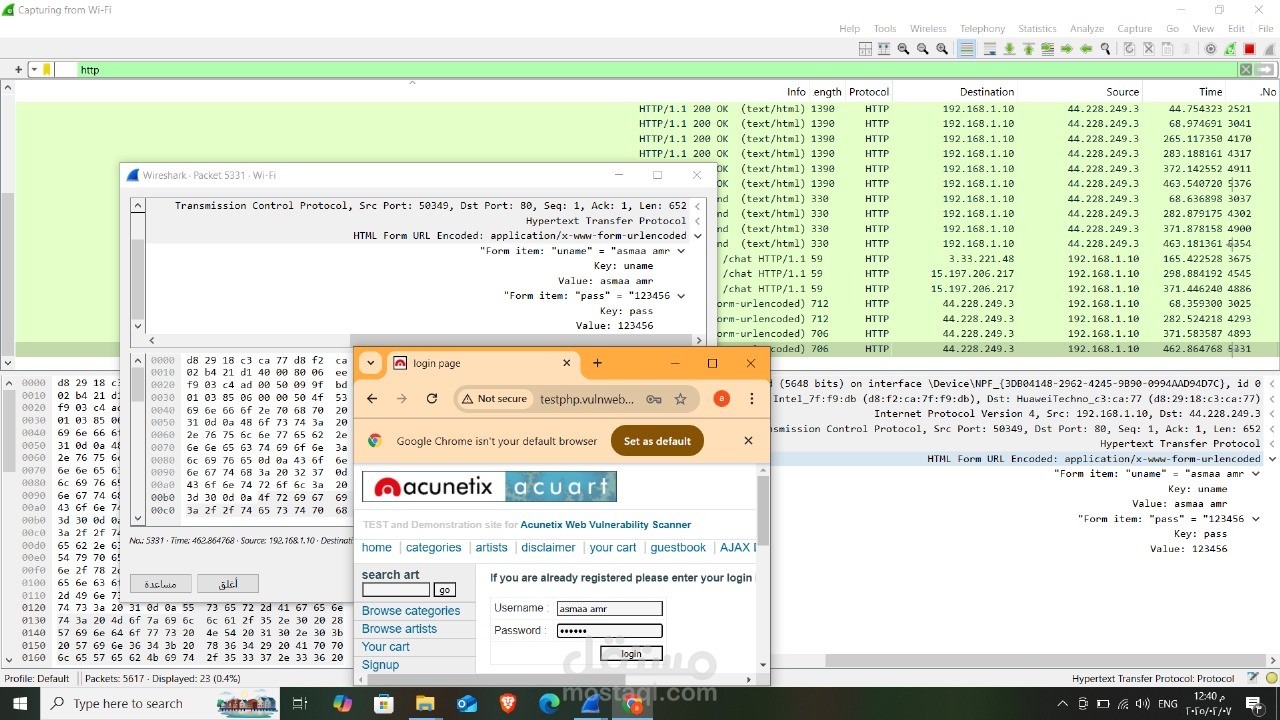Image resolution: width=1280 pixels, height=720 pixels.
Task: Collapse the uname form item in main details pane
Action: [x=1255, y=474]
